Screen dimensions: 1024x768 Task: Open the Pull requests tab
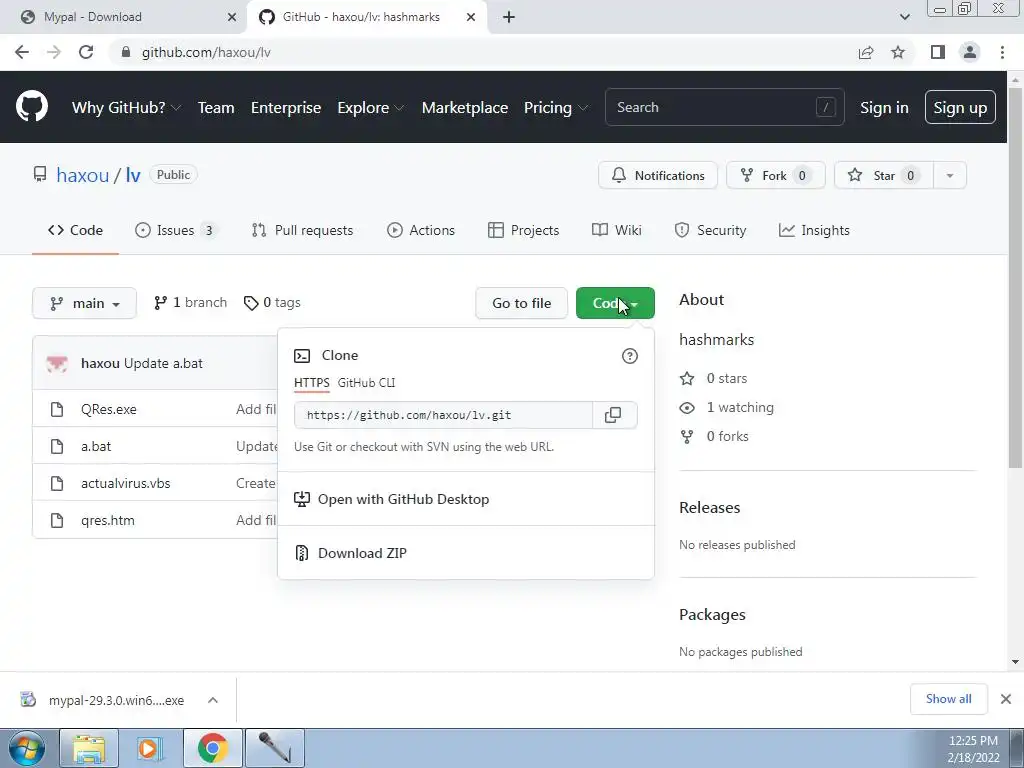(302, 231)
